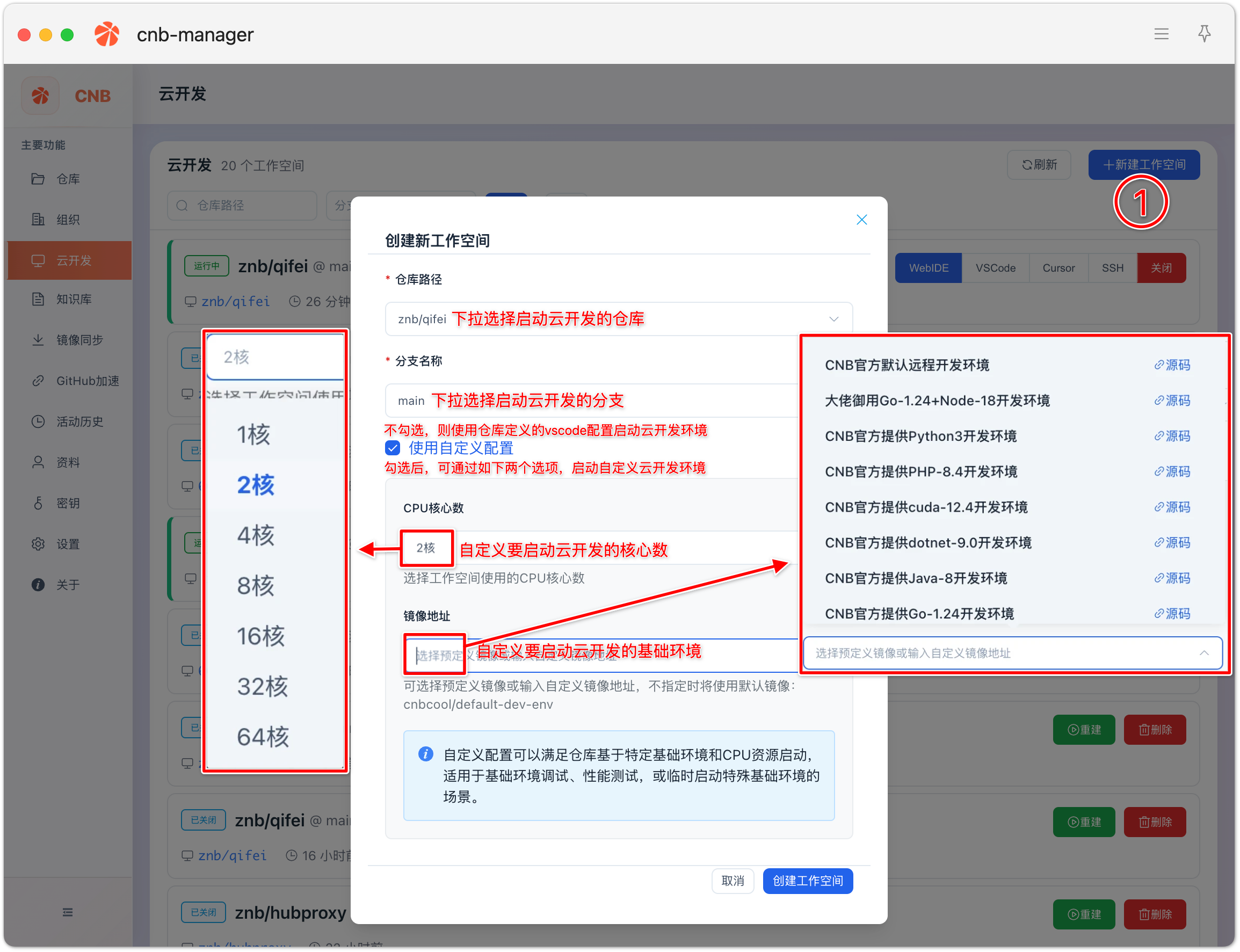The width and height of the screenshot is (1240, 952).
Task: Select the 32核 option
Action: [275, 687]
